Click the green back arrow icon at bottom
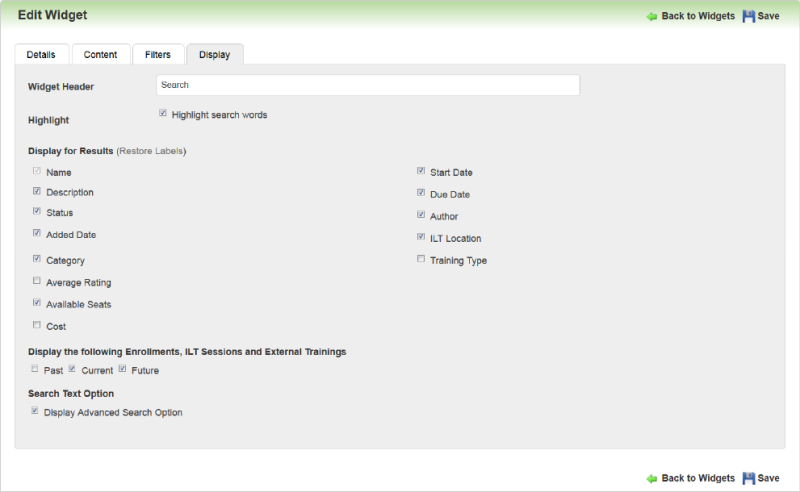 [x=652, y=479]
